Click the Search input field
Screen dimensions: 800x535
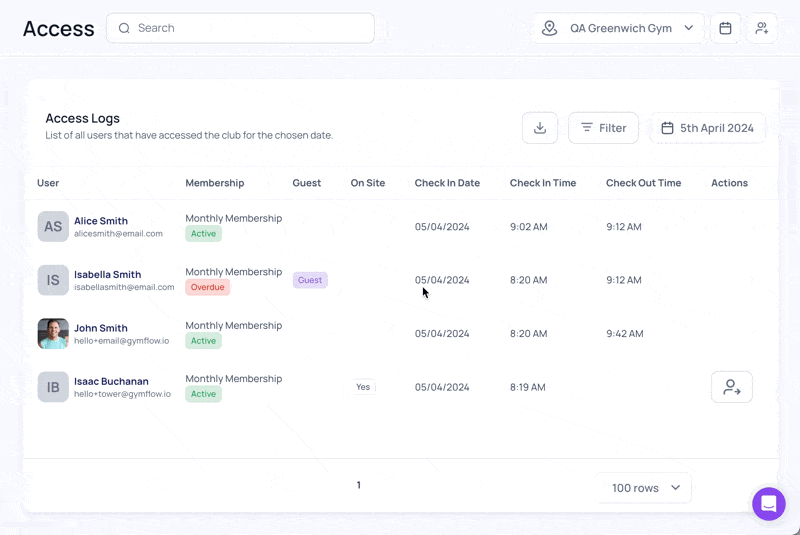coord(240,28)
